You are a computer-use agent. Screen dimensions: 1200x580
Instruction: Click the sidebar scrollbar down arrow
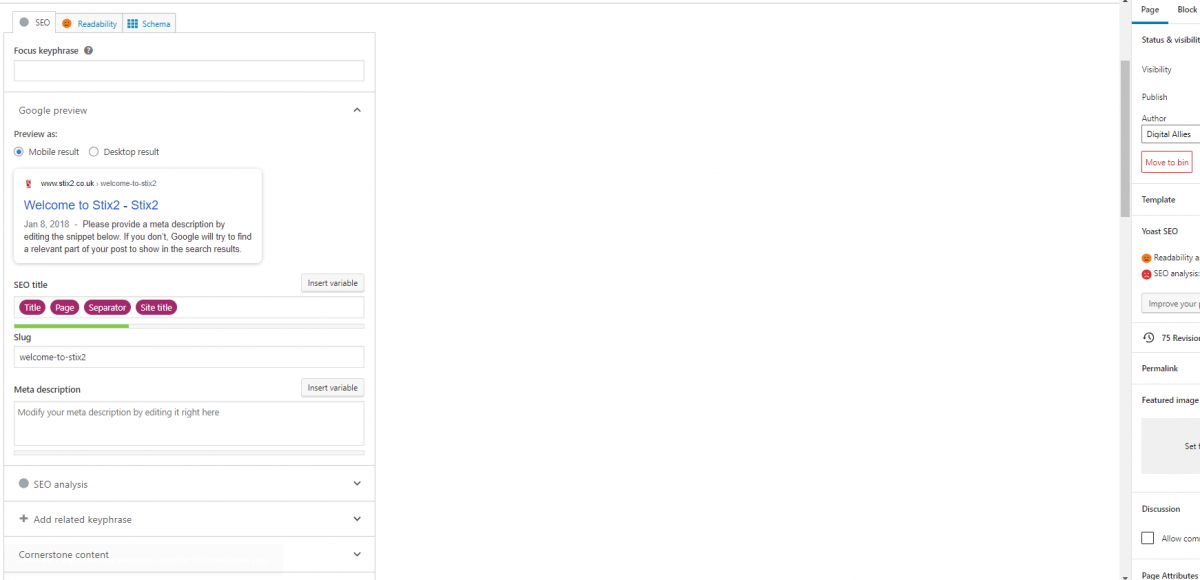point(1125,575)
